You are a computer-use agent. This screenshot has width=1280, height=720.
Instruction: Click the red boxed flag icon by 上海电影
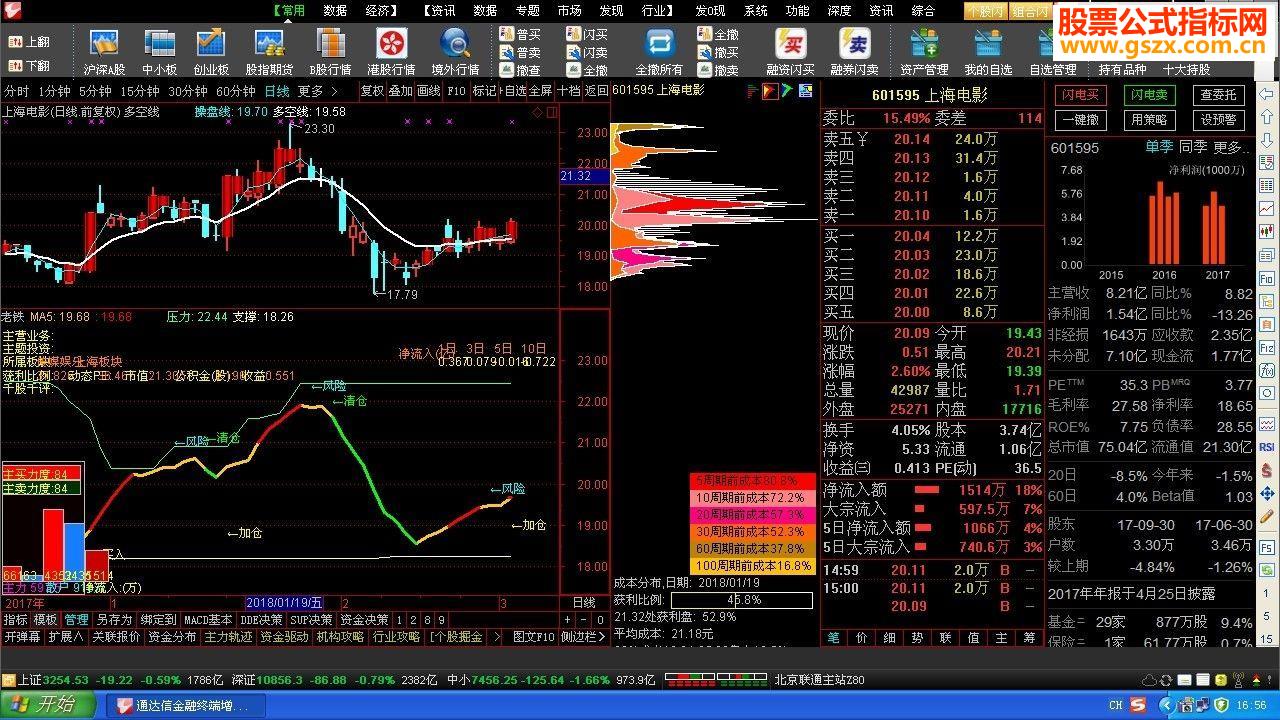(x=770, y=91)
